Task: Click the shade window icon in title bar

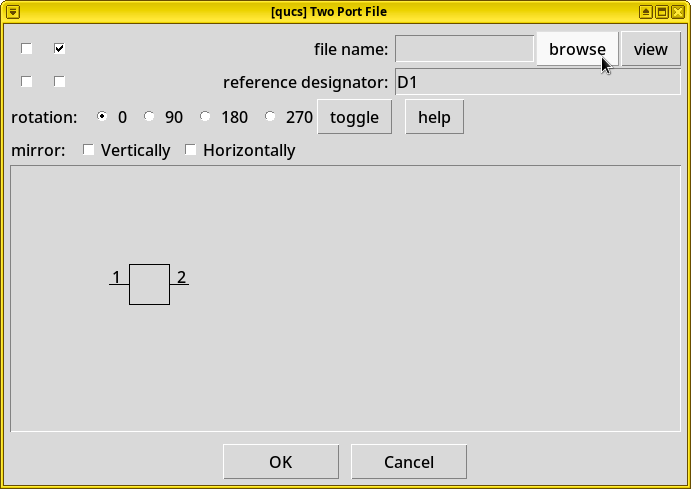Action: click(647, 11)
